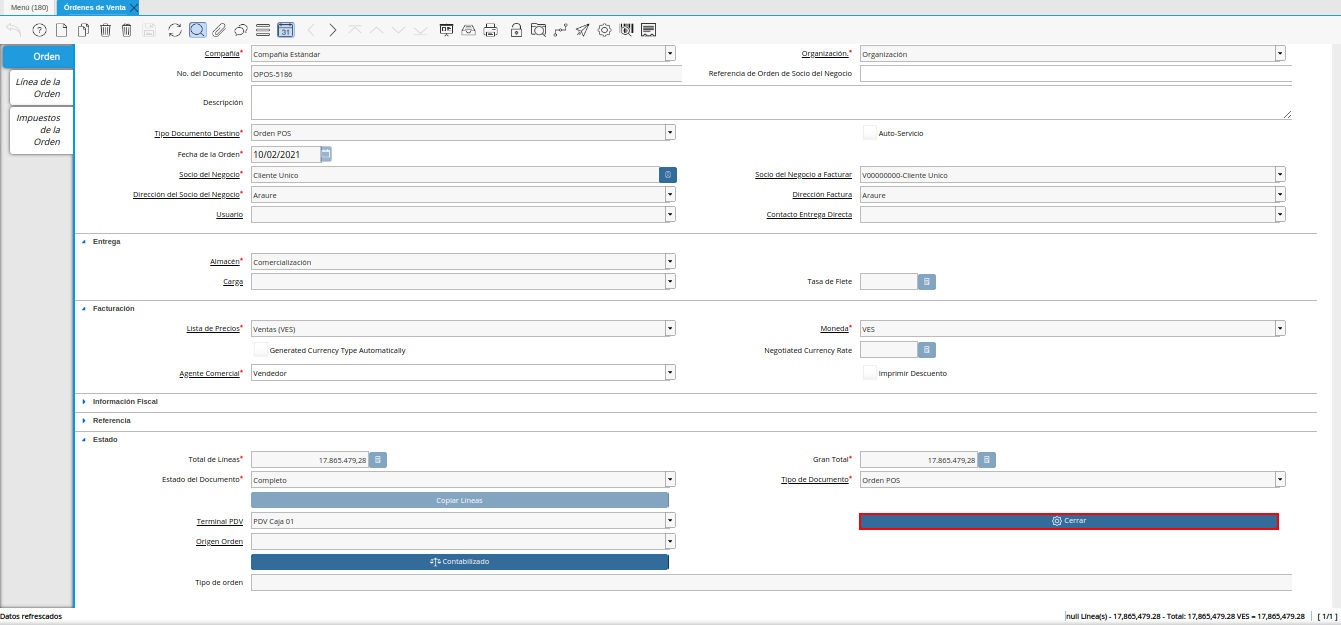
Task: Click the Attachment paperclip icon
Action: point(218,30)
